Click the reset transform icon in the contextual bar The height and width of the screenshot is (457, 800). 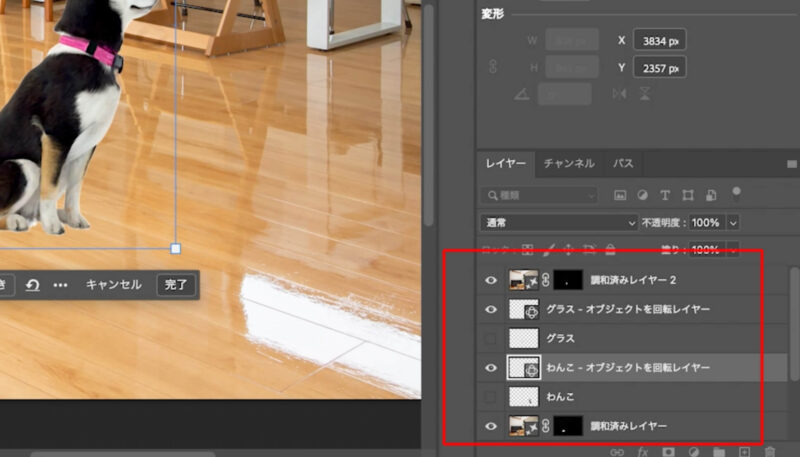[32, 285]
